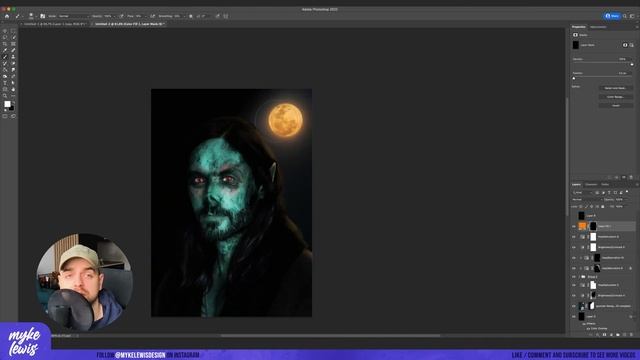This screenshot has height=360, width=640.
Task: Hide the smart object portrait layer
Action: [573, 306]
